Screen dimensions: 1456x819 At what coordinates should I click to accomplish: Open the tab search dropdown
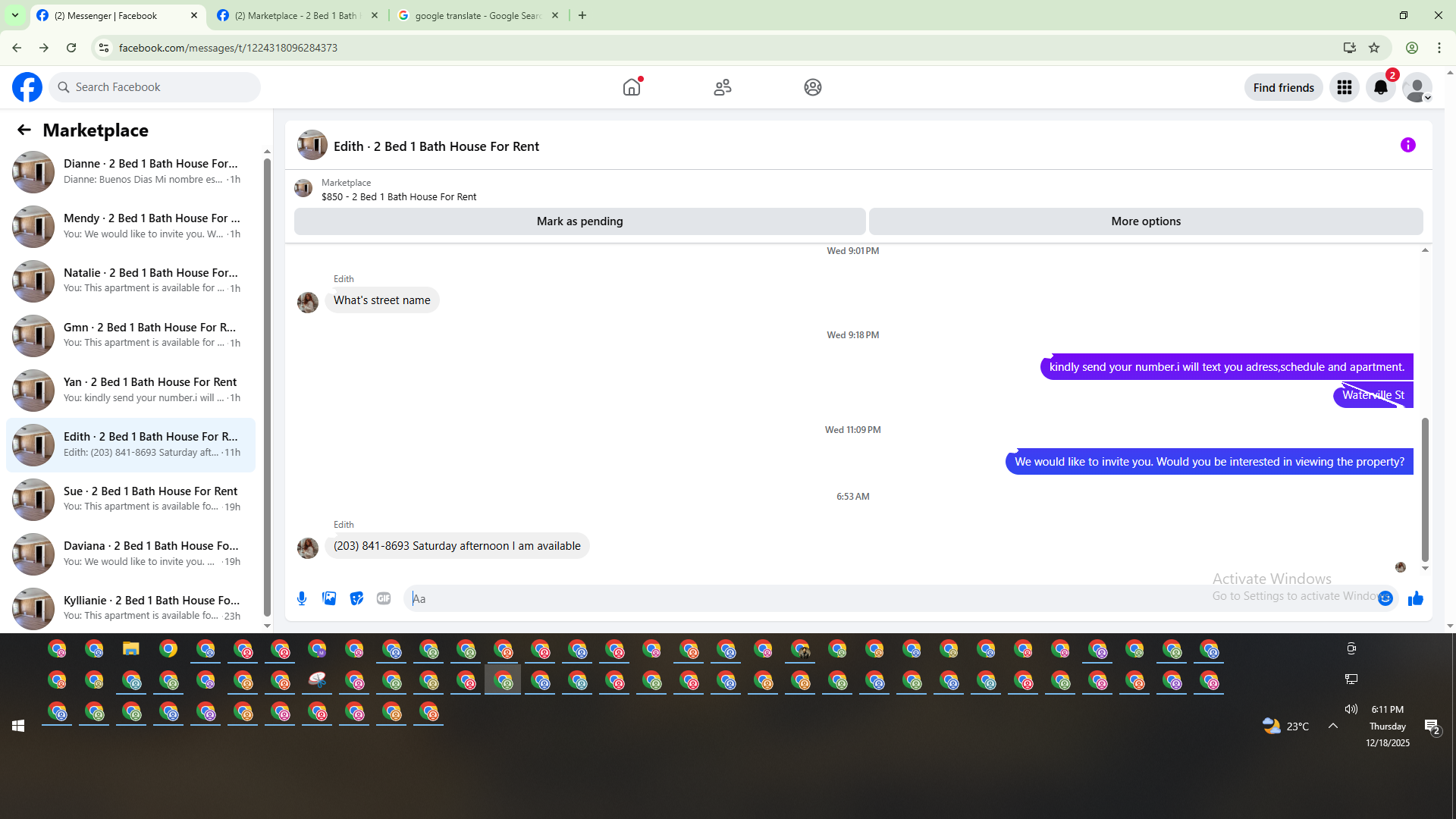(x=15, y=15)
